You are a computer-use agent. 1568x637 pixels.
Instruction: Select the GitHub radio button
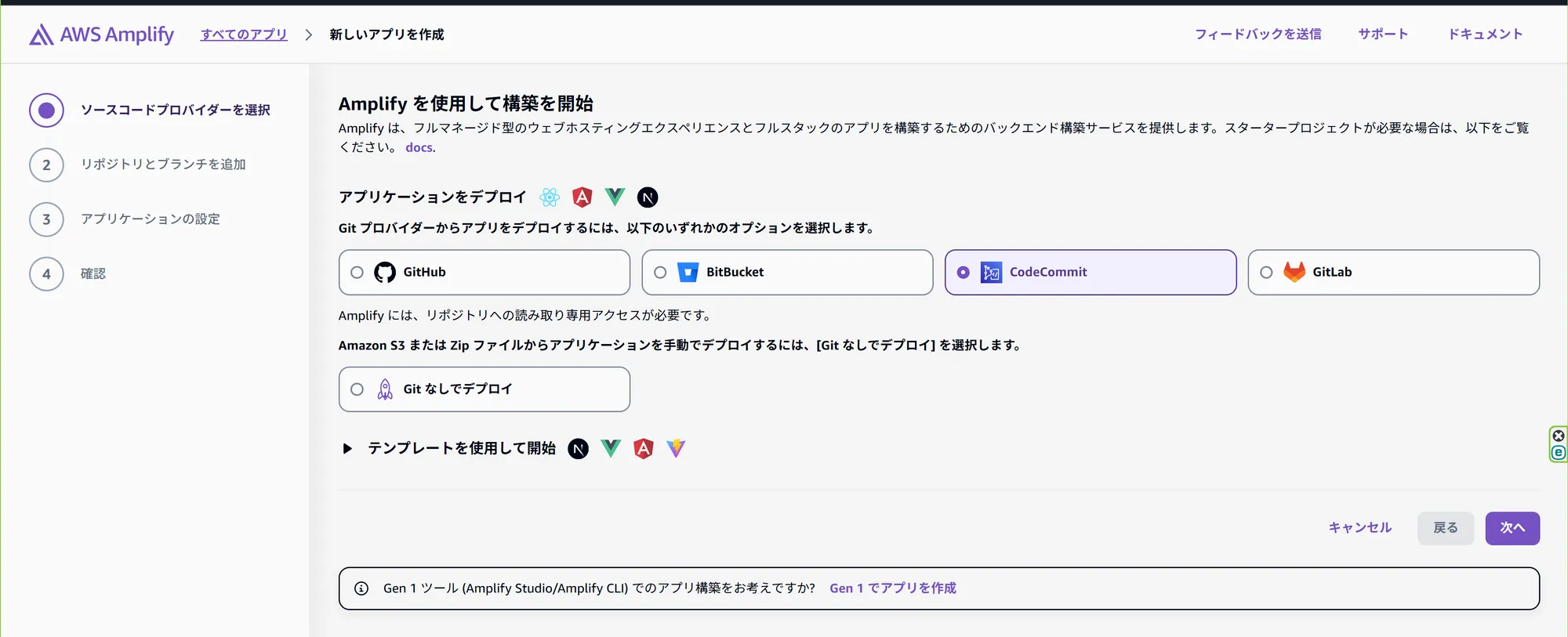pyautogui.click(x=358, y=273)
